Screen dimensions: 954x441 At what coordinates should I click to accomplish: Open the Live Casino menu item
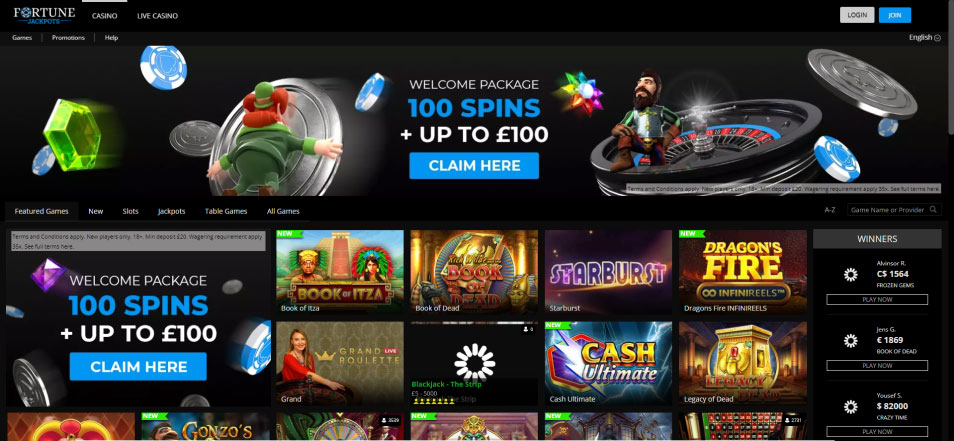[x=158, y=16]
